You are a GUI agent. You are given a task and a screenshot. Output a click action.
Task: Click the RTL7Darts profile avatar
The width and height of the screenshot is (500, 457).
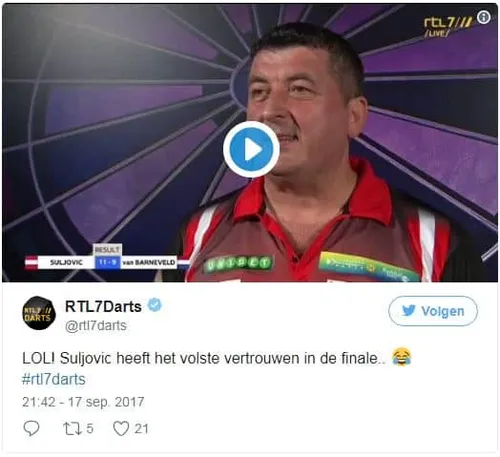click(39, 313)
